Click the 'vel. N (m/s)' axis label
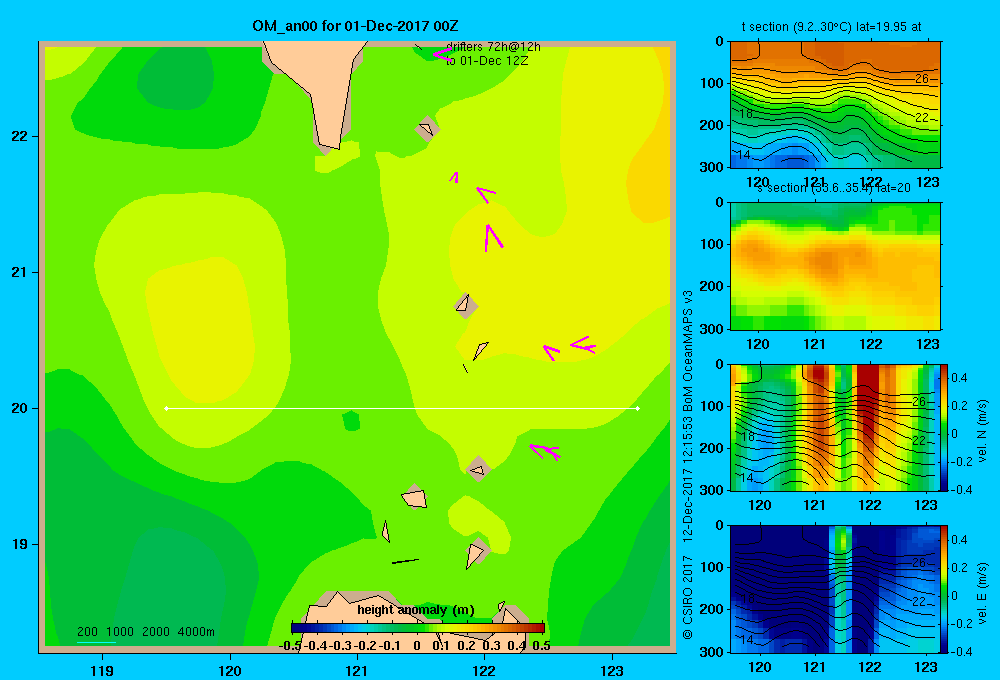Viewport: 1000px width, 680px height. [x=983, y=431]
